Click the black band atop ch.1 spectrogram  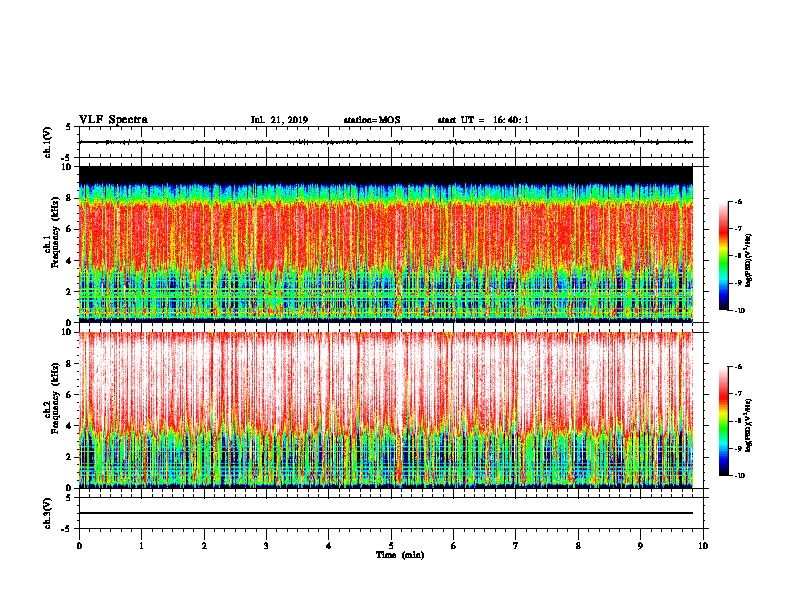(x=386, y=175)
